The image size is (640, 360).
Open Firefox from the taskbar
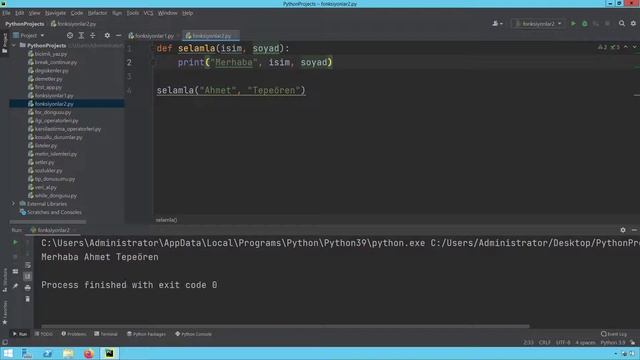pos(88,353)
